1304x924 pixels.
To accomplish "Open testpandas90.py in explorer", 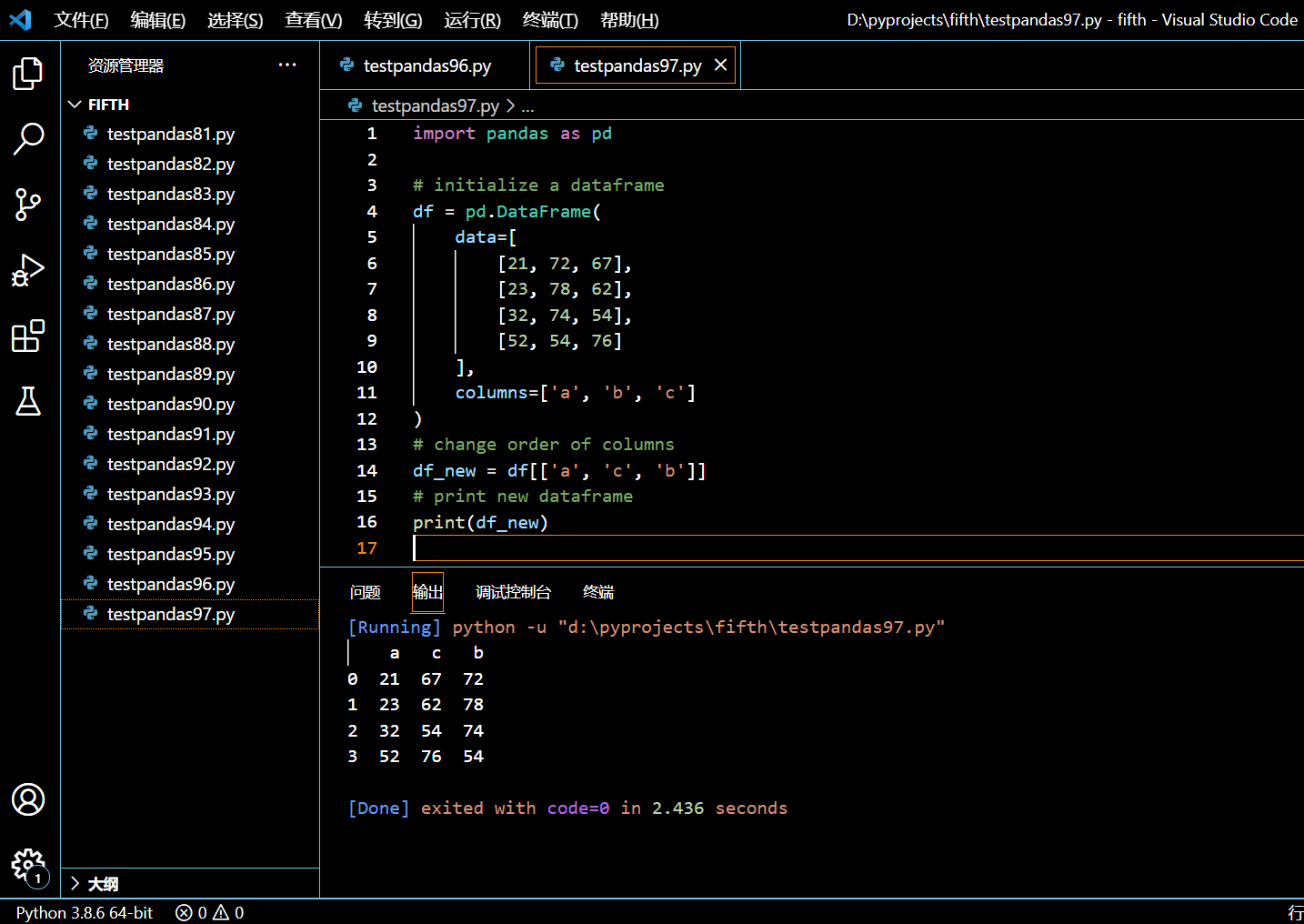I will coord(190,404).
